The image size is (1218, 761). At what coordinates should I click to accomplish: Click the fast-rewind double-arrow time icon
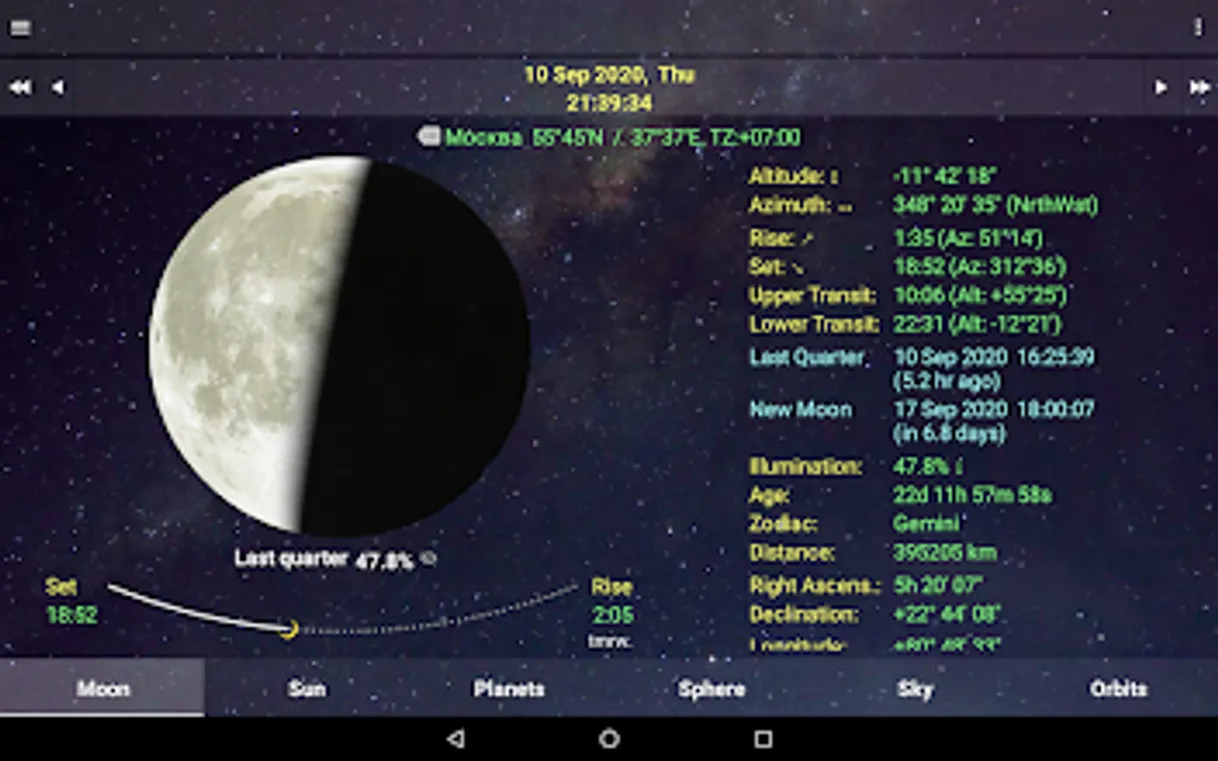20,87
